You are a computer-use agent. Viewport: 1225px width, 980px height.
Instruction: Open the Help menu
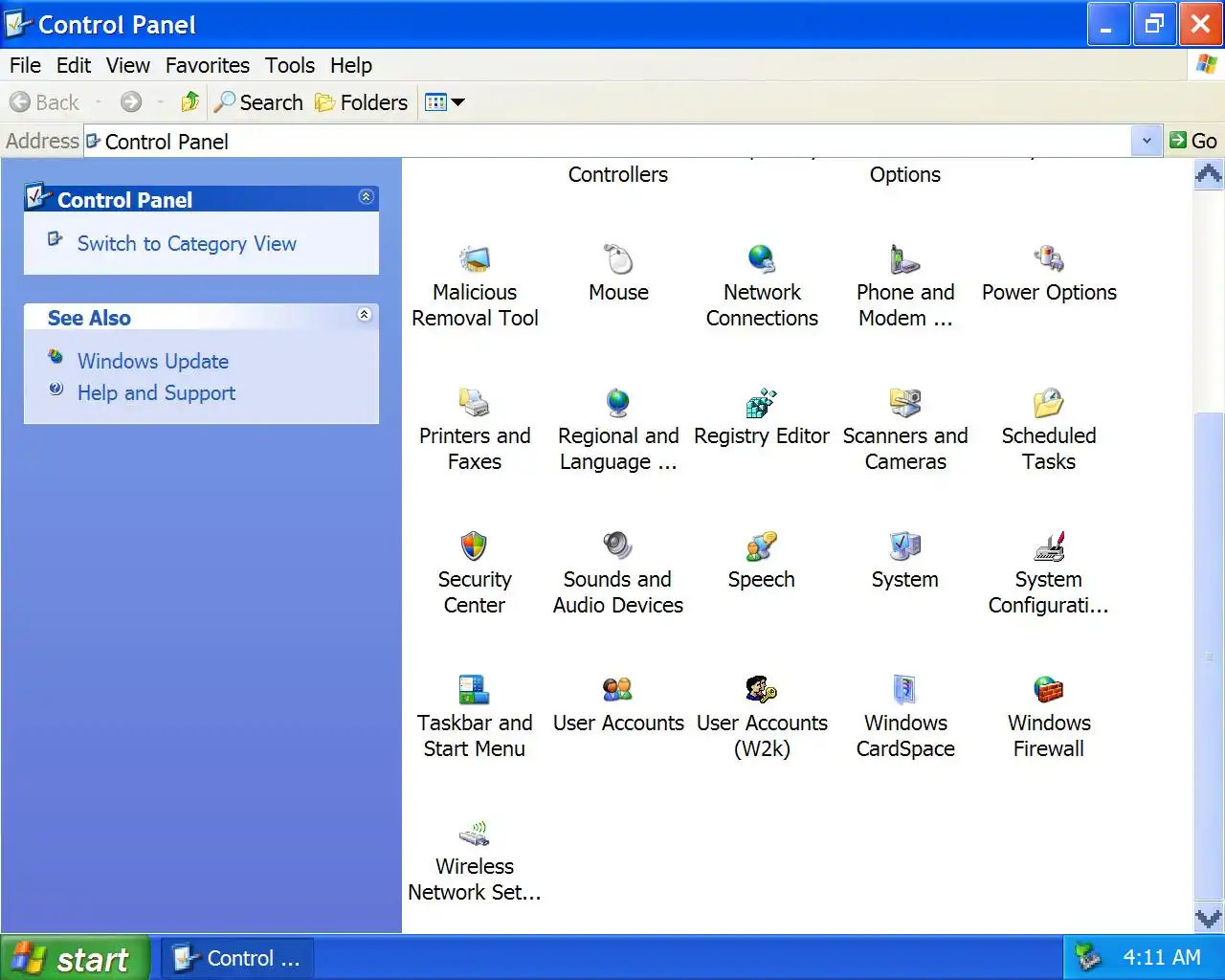[351, 65]
